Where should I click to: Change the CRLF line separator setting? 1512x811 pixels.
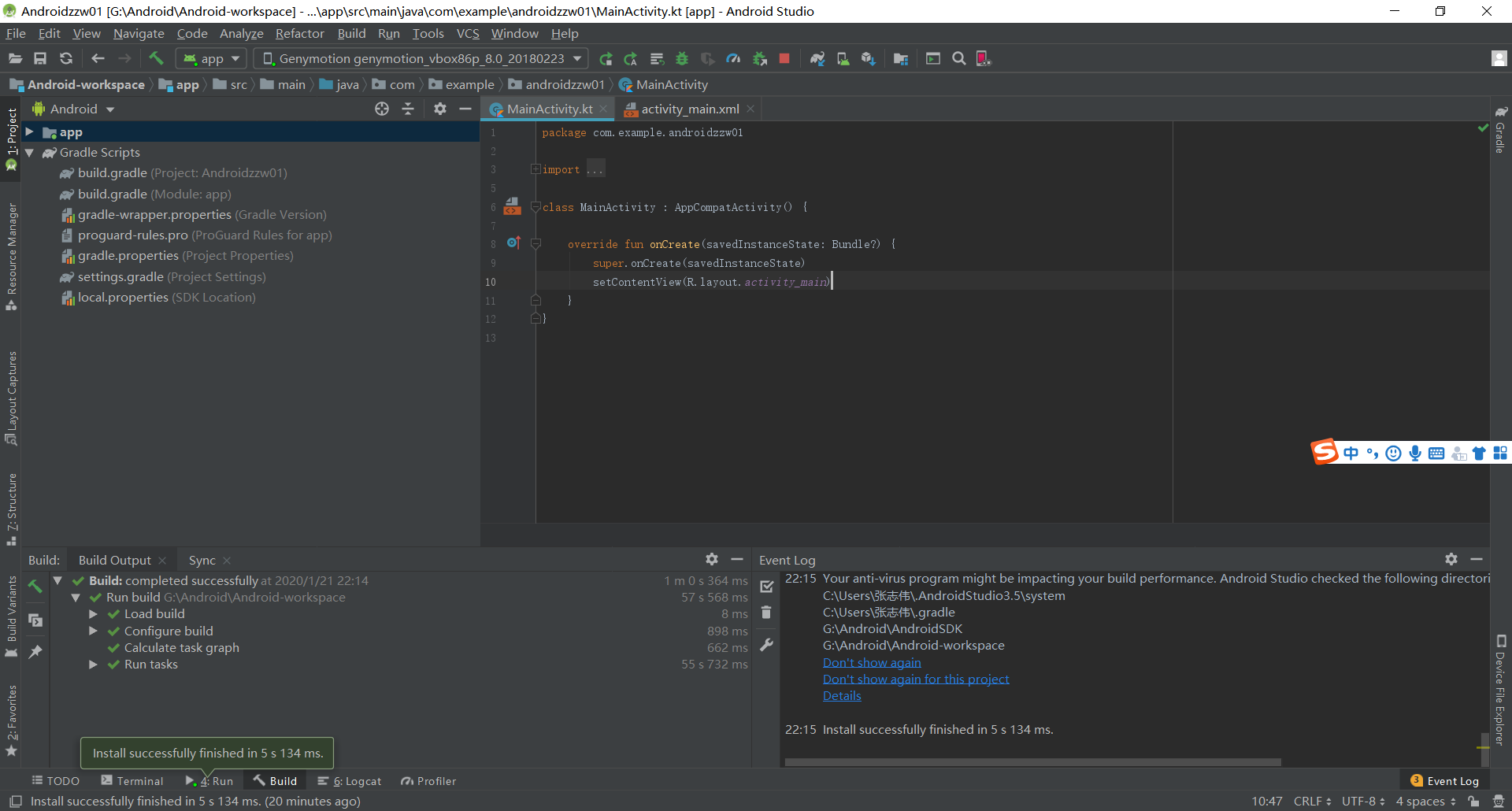(1312, 801)
